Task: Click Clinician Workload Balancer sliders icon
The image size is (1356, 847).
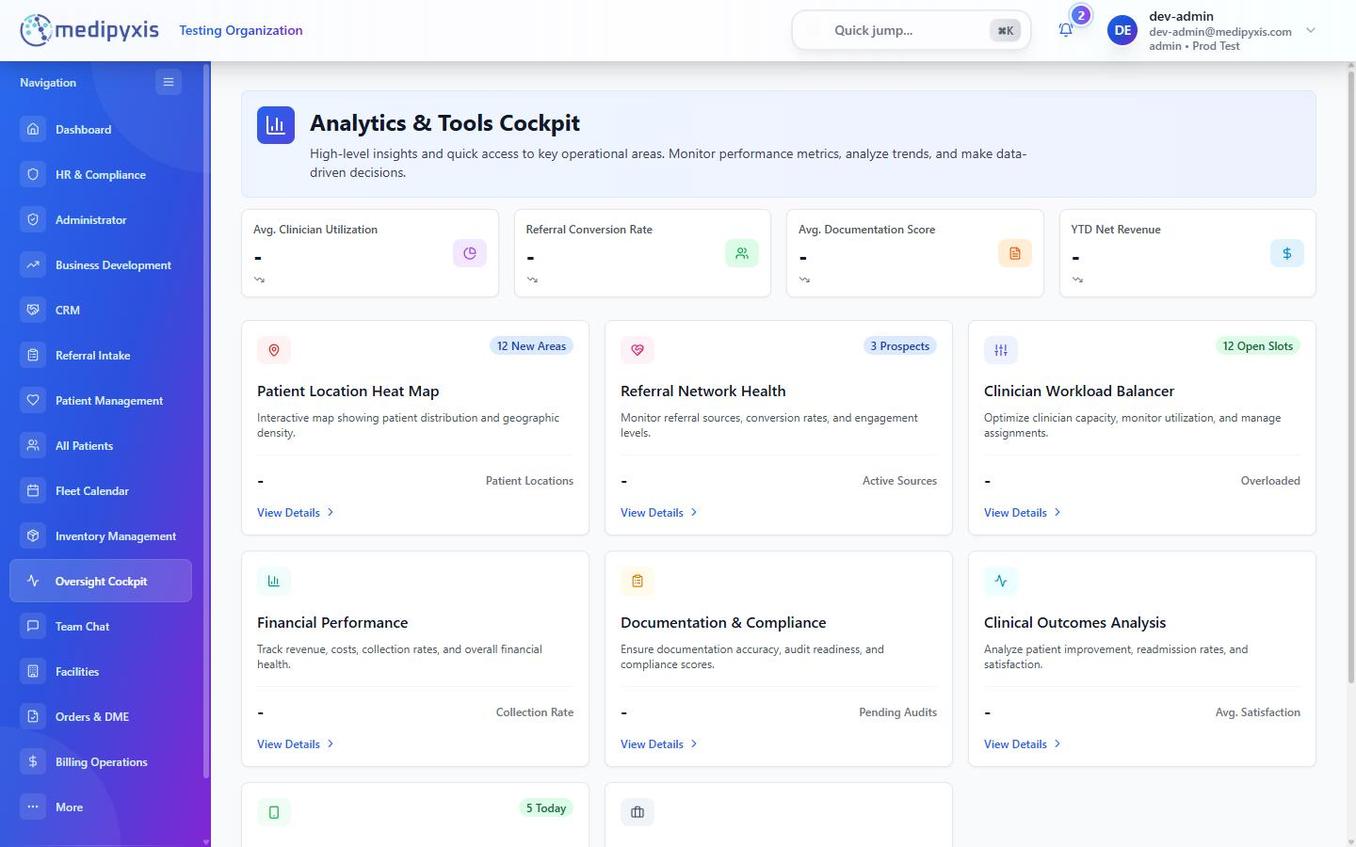Action: 1001,350
